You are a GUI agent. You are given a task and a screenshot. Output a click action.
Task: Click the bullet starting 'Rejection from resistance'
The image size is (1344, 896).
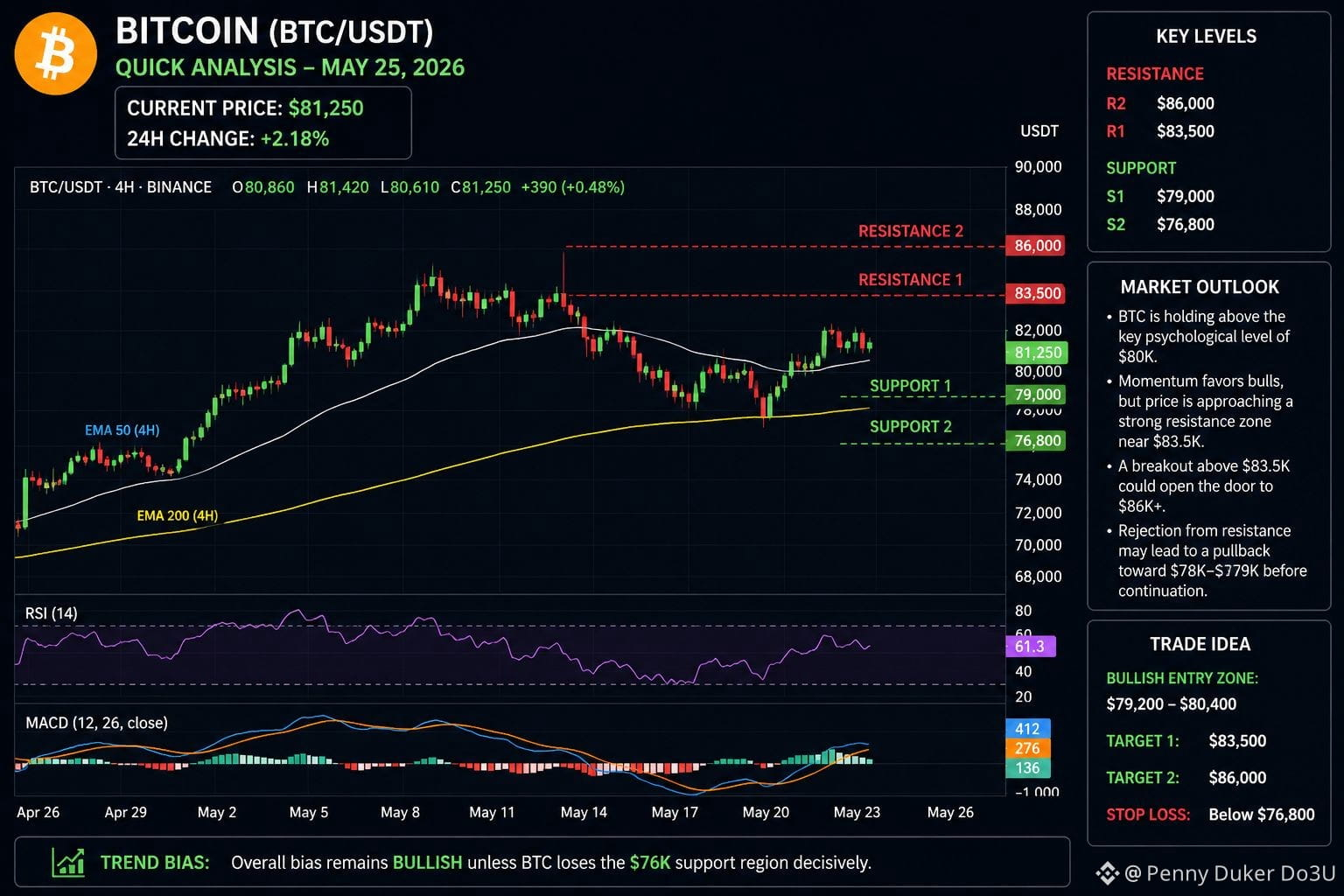[x=1207, y=561]
